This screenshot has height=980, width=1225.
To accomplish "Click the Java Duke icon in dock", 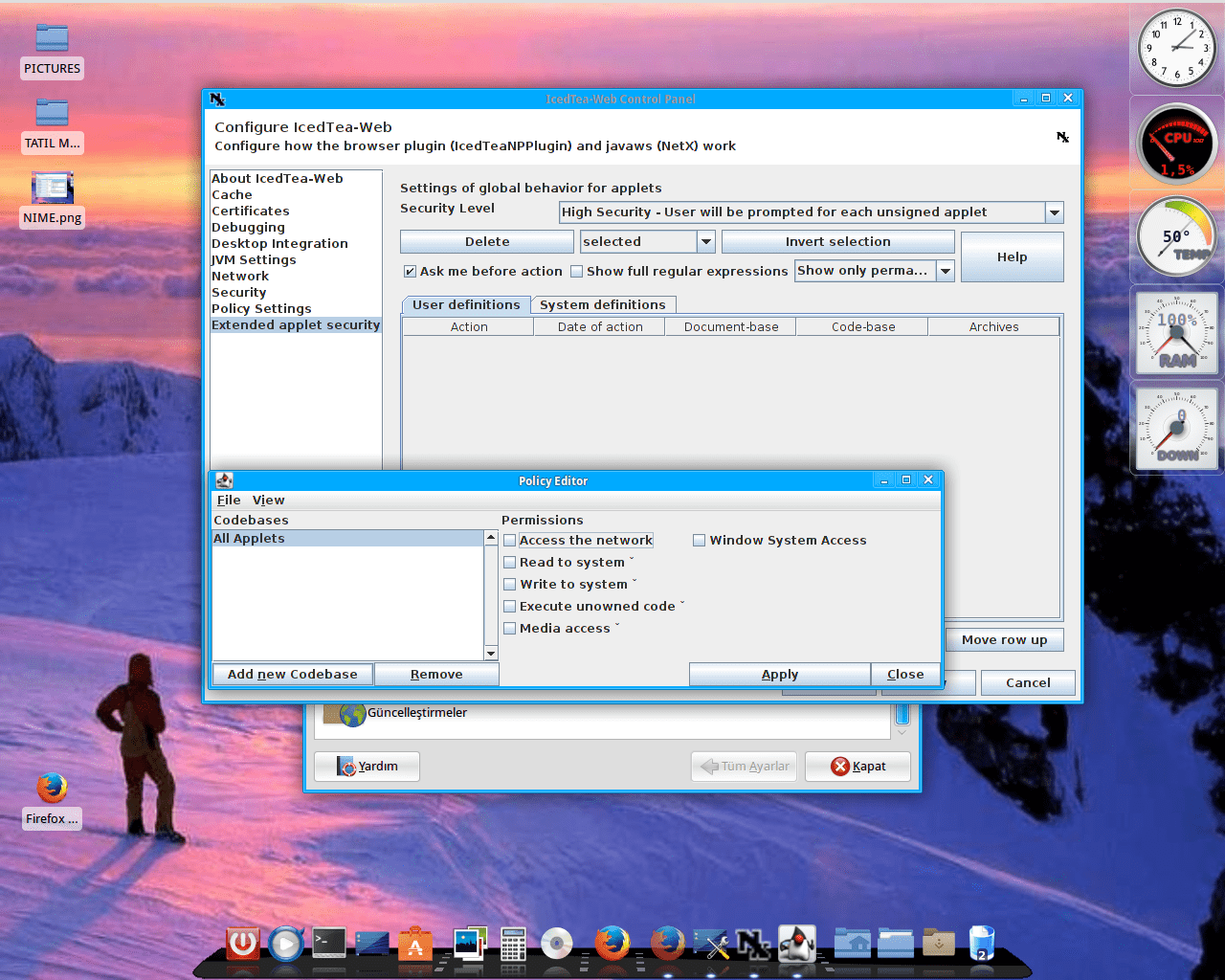I will coord(797,943).
